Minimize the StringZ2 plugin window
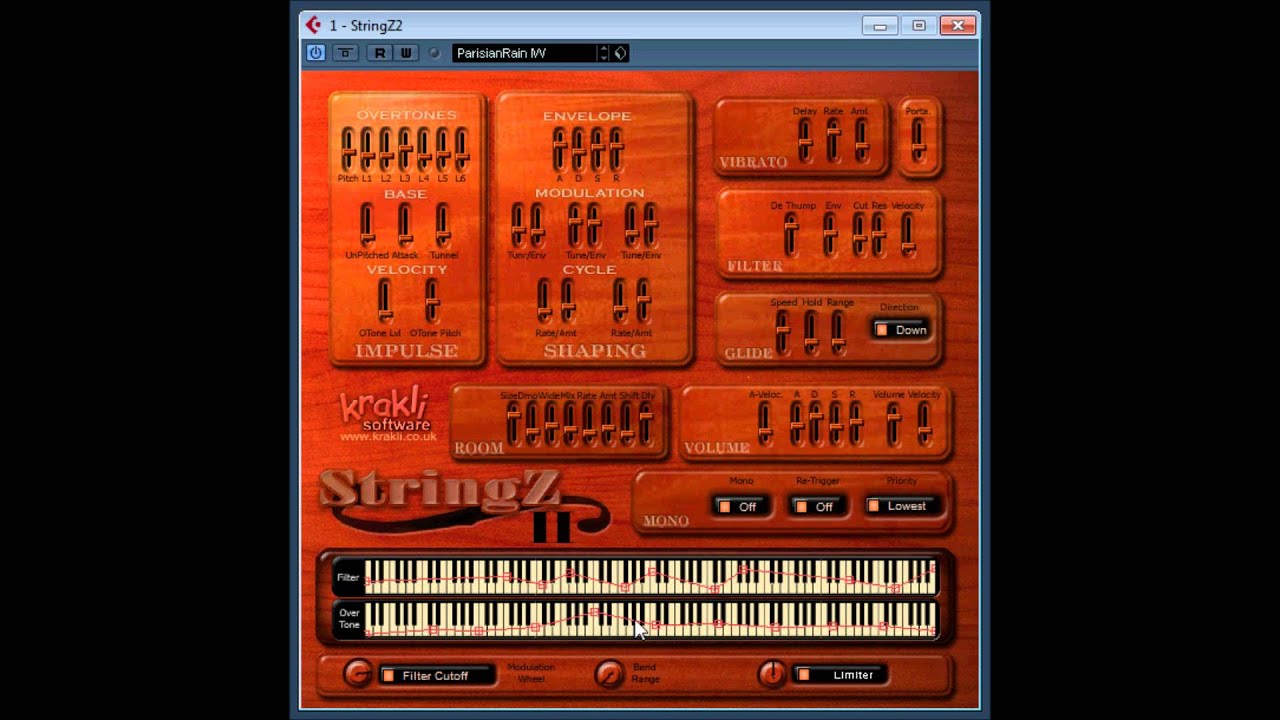Image resolution: width=1280 pixels, height=720 pixels. click(880, 26)
